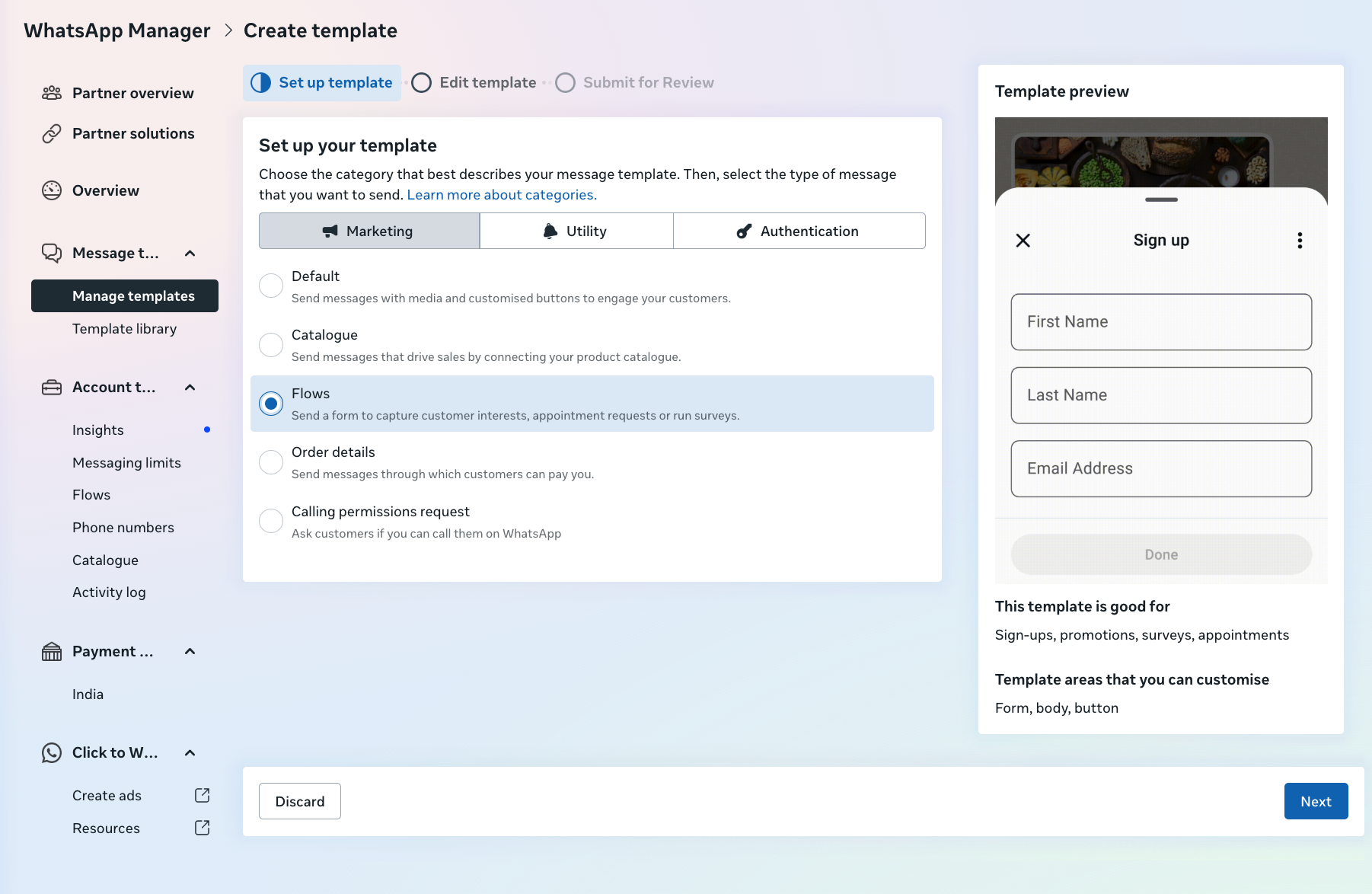Choose the Catalogue template type
Screen dimensions: 1372x894
(271, 345)
